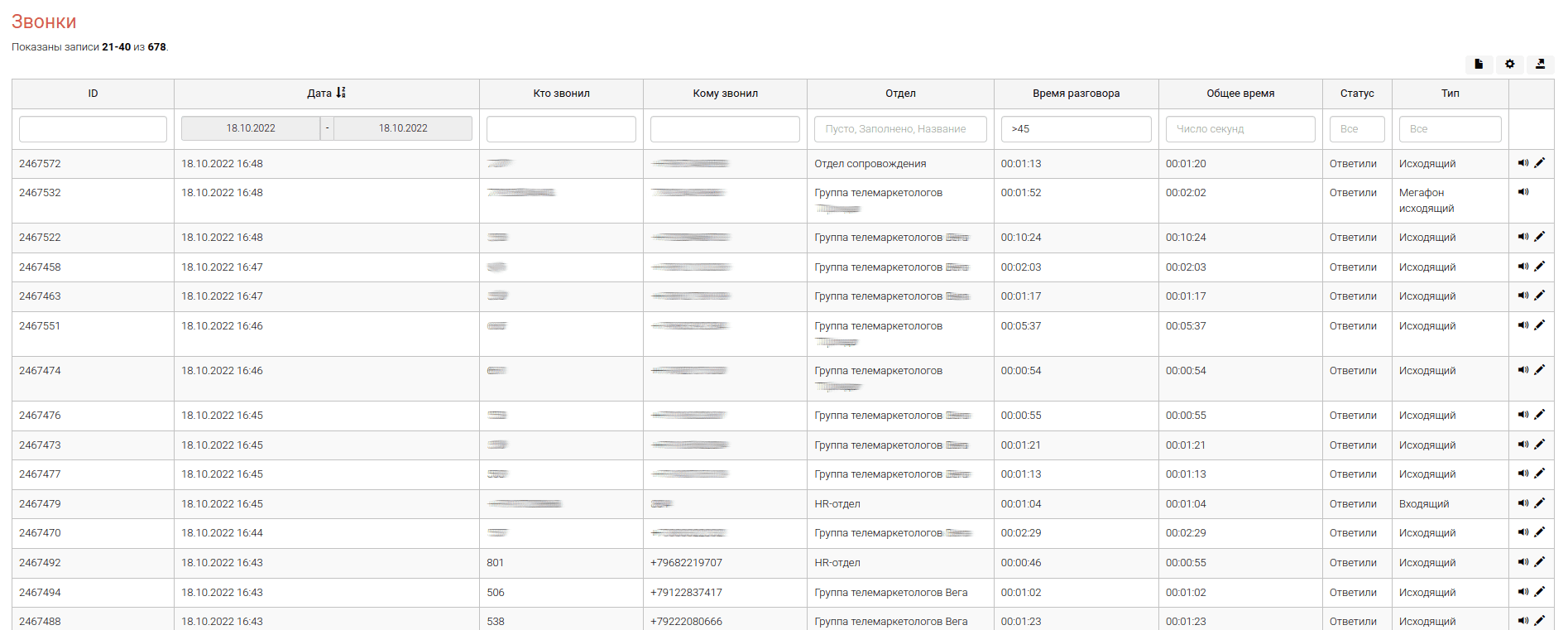Listen to HR-отдел incoming call 2467479
The image size is (1568, 630).
(1522, 503)
